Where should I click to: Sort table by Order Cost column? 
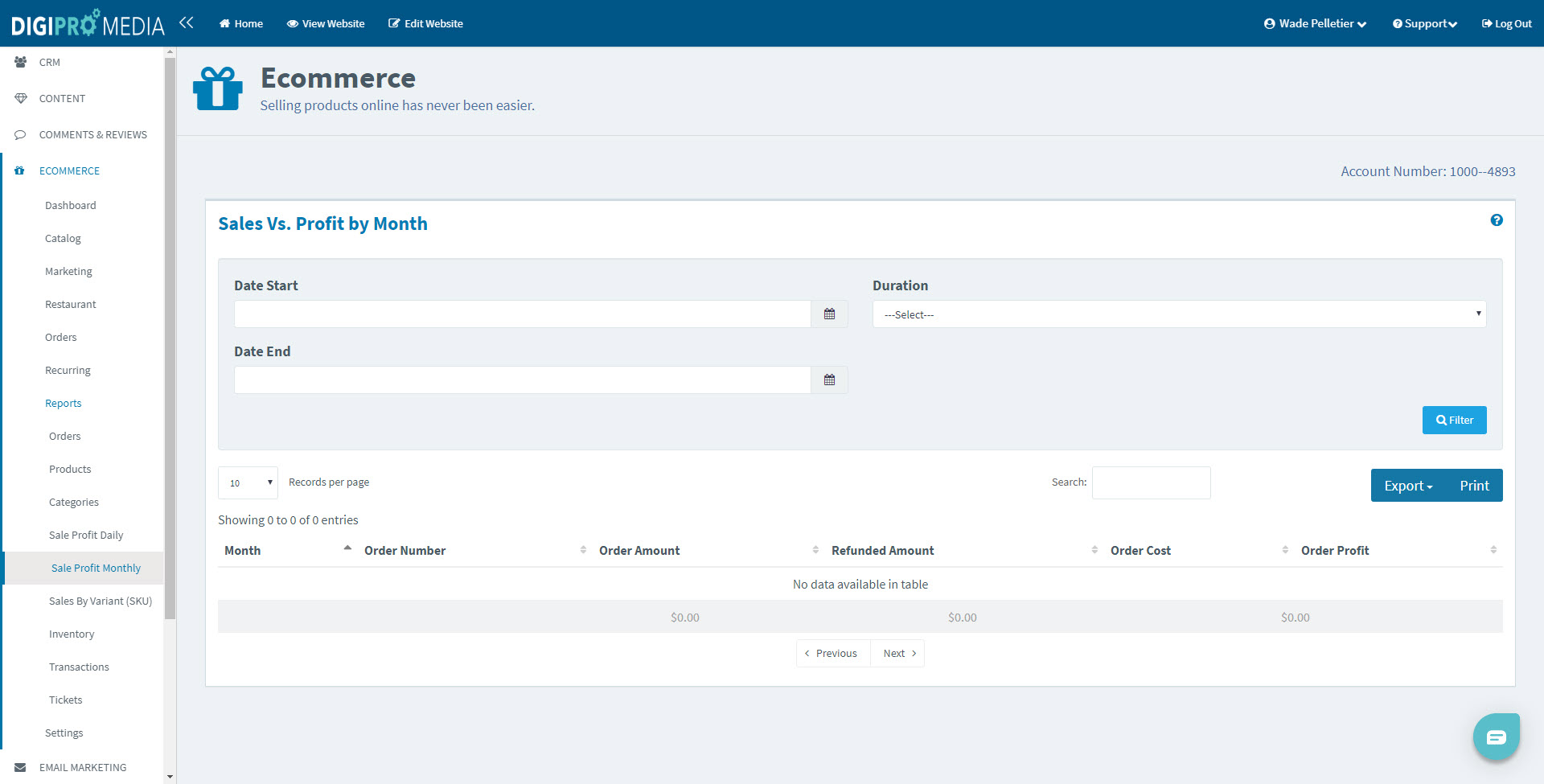point(1199,551)
